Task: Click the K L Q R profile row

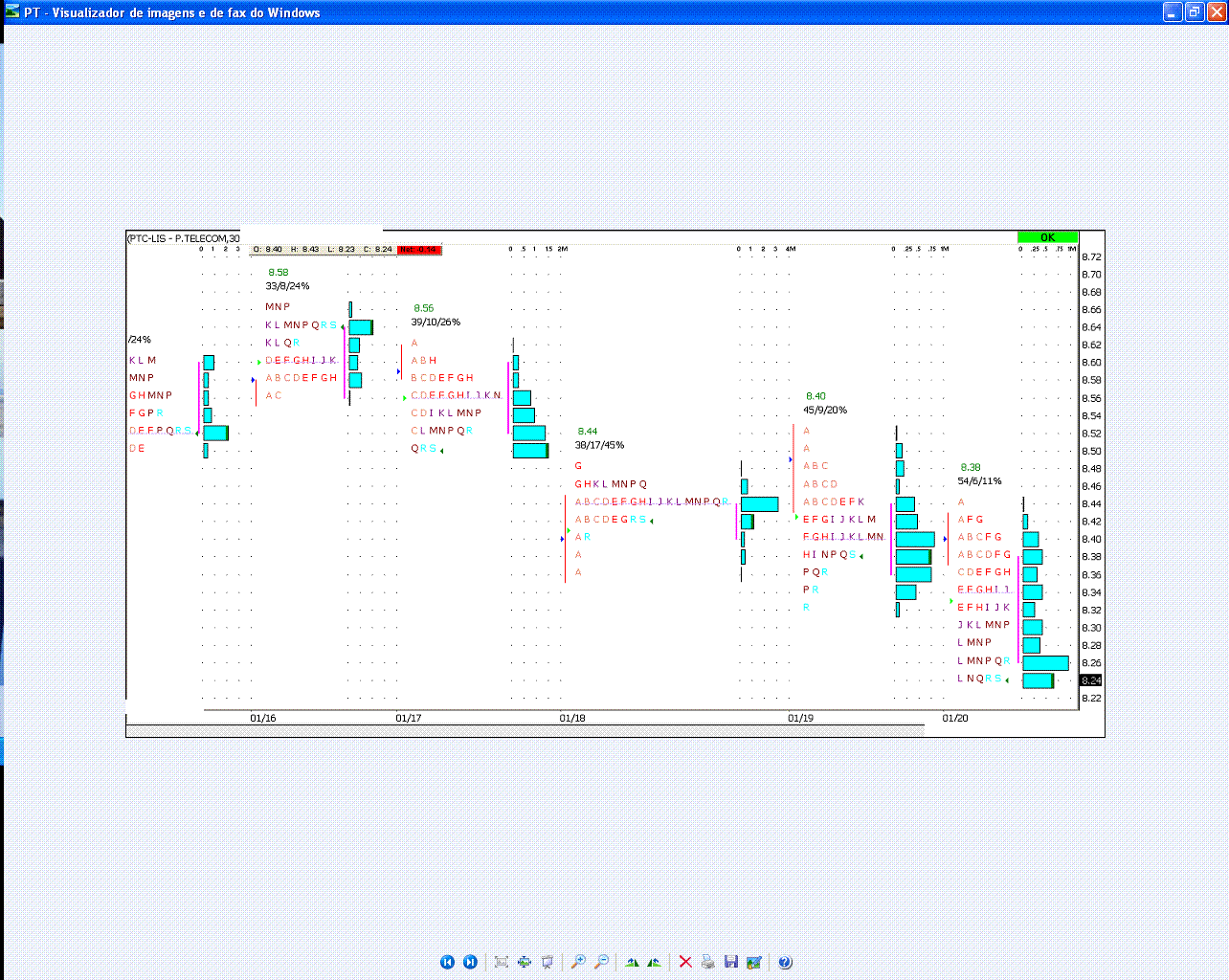Action: click(x=282, y=343)
